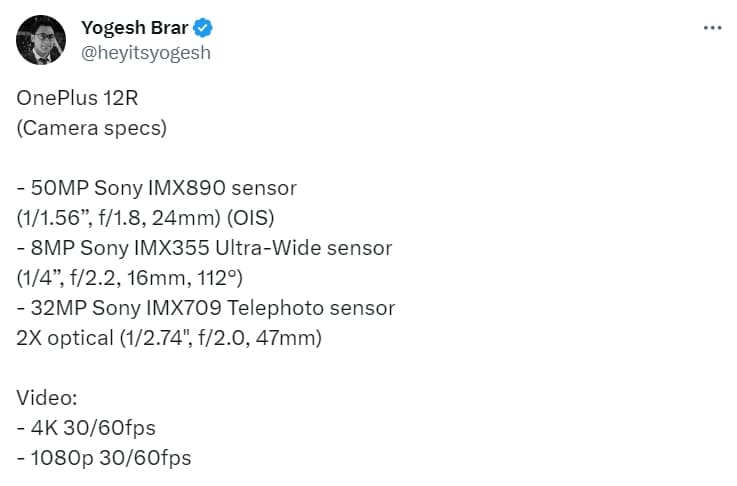This screenshot has height=486, width=737.
Task: Select the 8MP Sony IMX355 Ultra-Wide line
Action: tap(204, 247)
